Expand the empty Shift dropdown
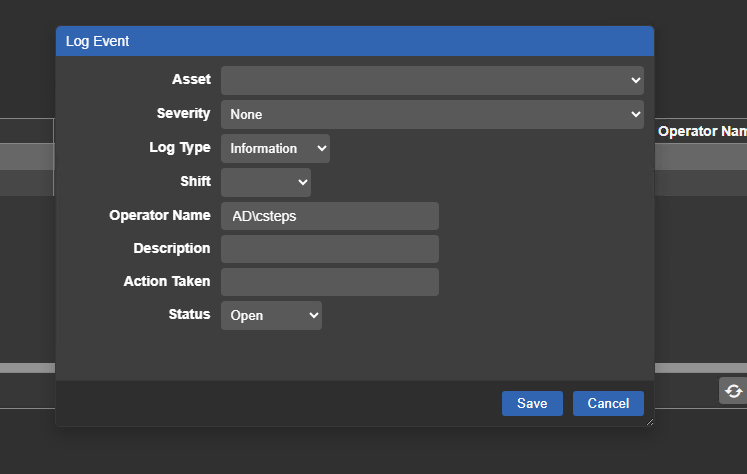The width and height of the screenshot is (747, 474). click(x=265, y=182)
